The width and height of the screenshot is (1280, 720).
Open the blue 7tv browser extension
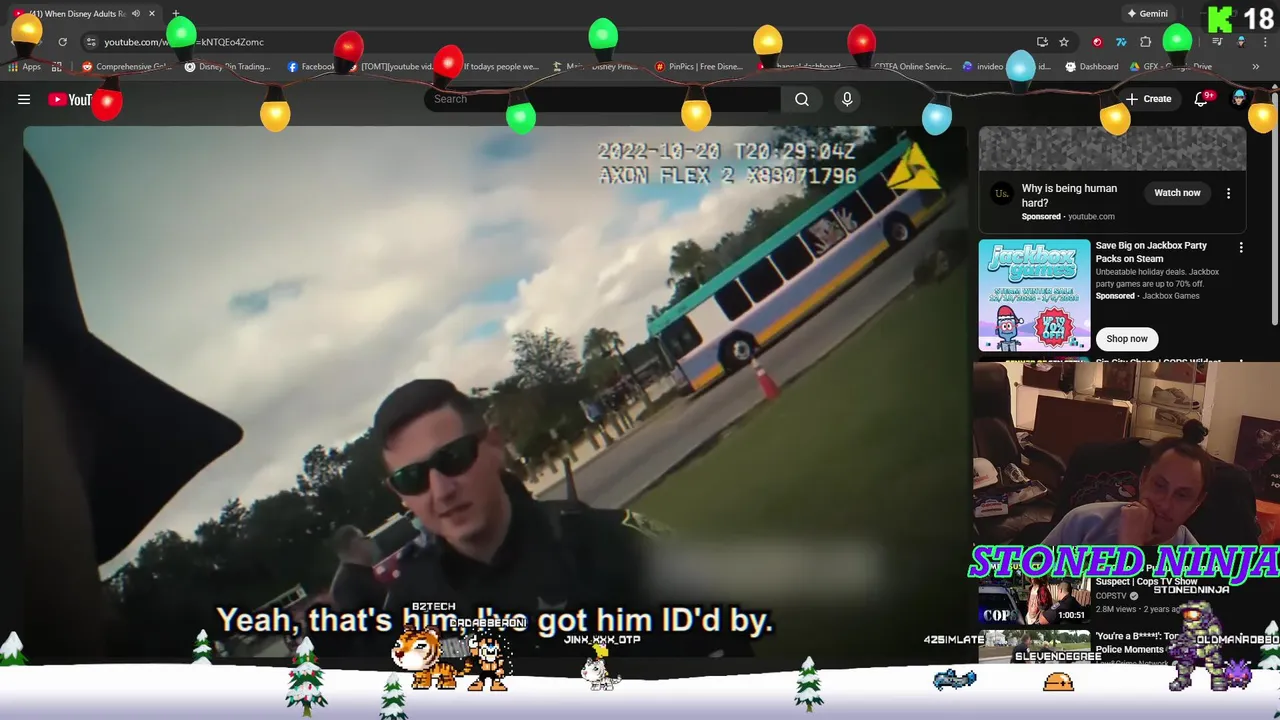click(1121, 42)
